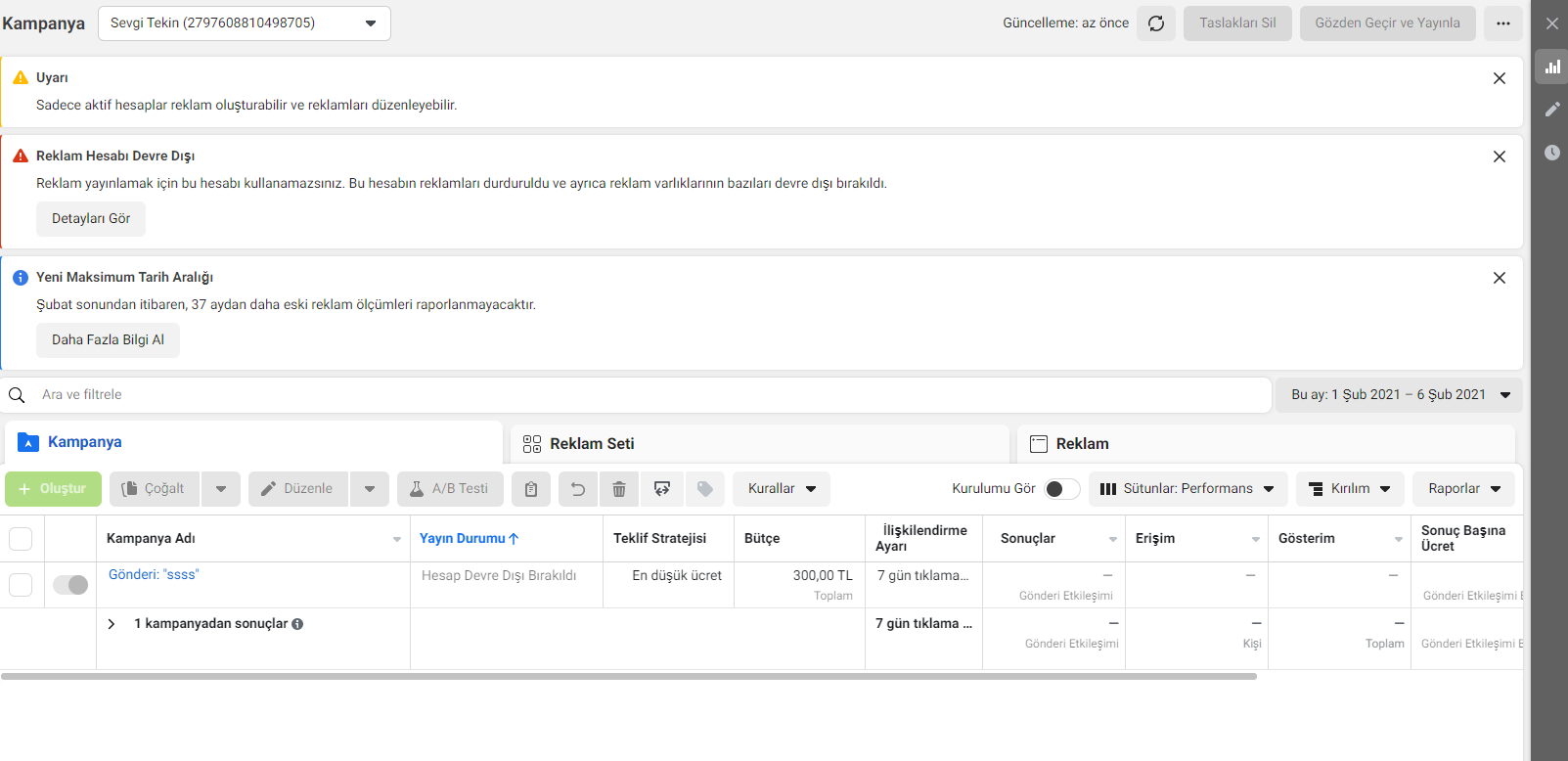Click the Reklam Seti grid icon
Image resolution: width=1568 pixels, height=761 pixels.
(x=532, y=444)
